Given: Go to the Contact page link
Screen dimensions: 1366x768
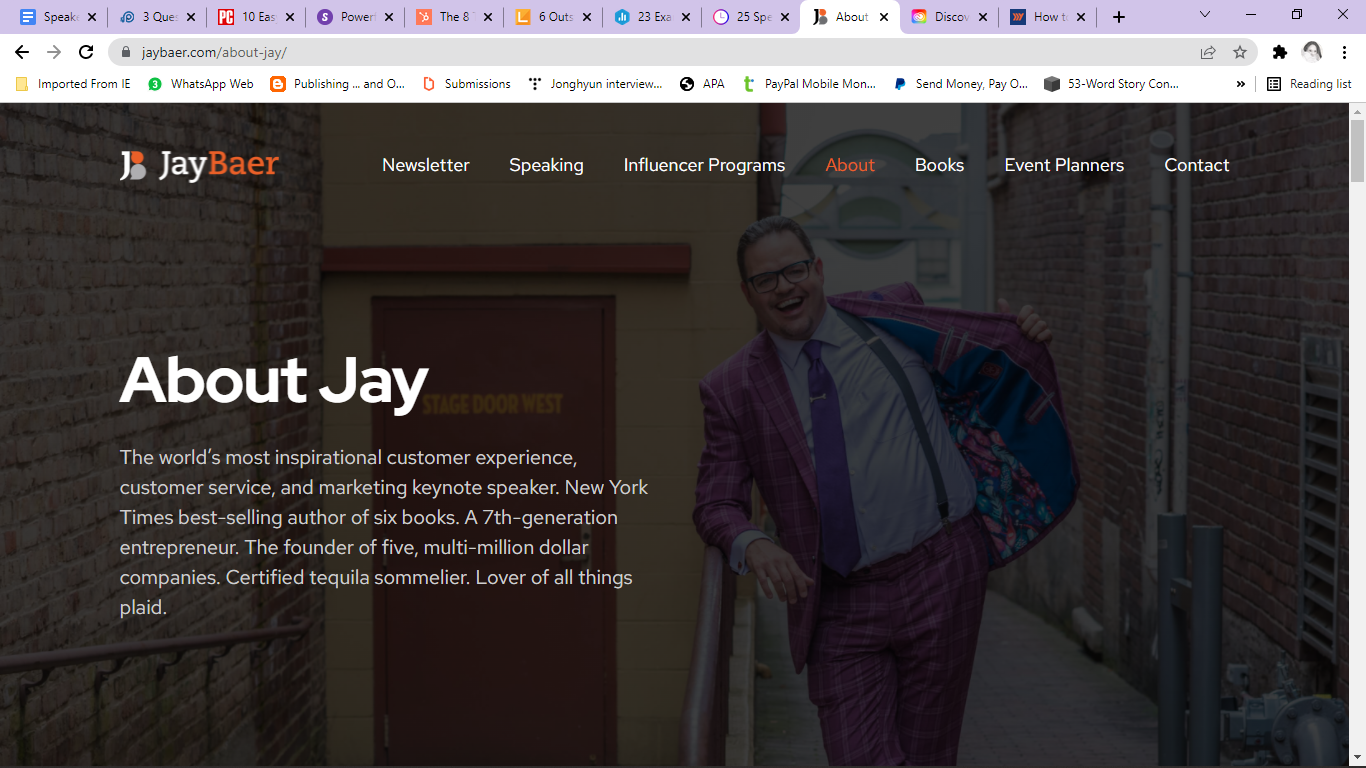Looking at the screenshot, I should point(1196,165).
